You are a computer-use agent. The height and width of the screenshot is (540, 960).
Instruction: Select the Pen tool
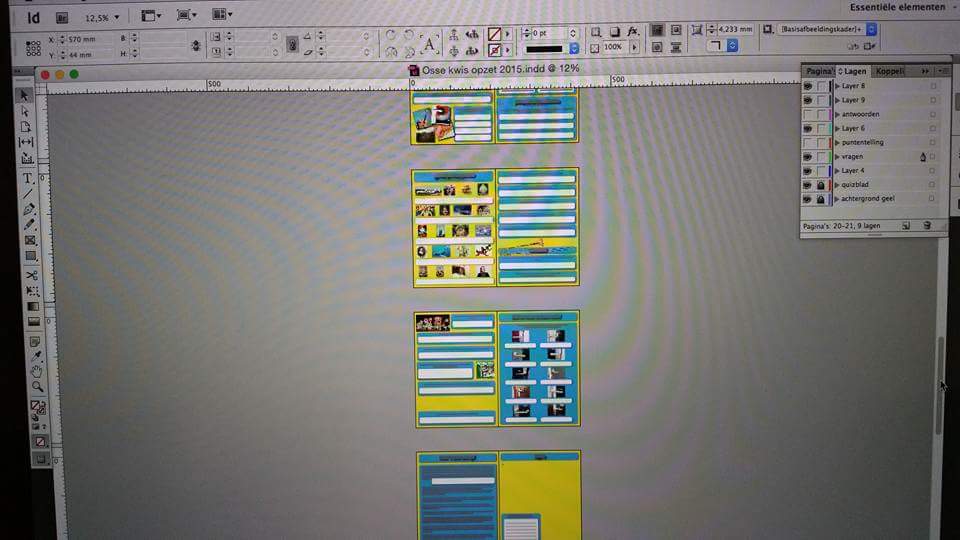(29, 209)
